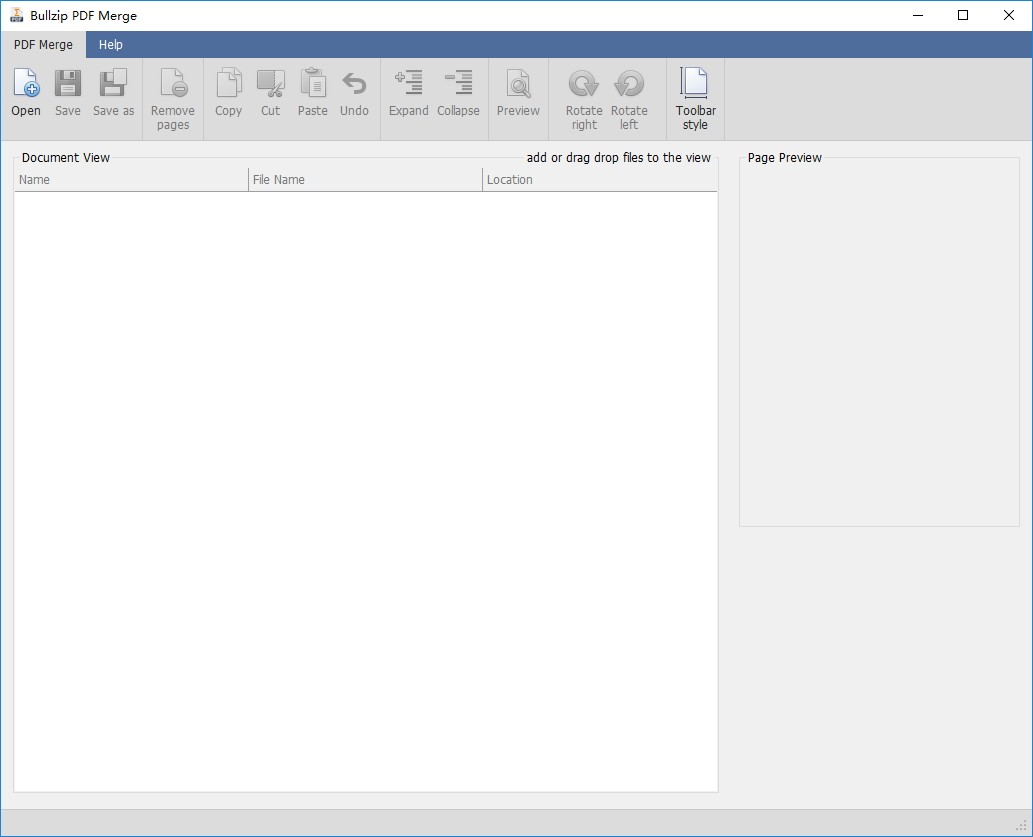
Task: Rotate page left using toolbar icon
Action: point(629,84)
